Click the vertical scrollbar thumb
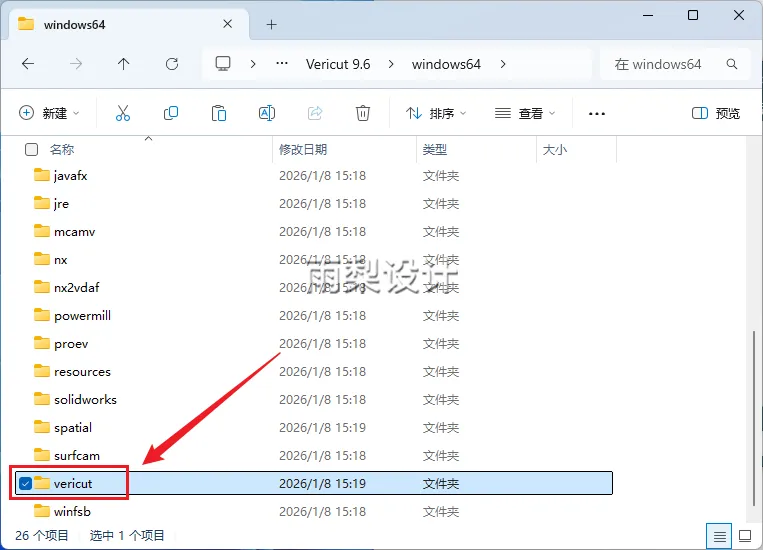This screenshot has width=763, height=550. (753, 419)
